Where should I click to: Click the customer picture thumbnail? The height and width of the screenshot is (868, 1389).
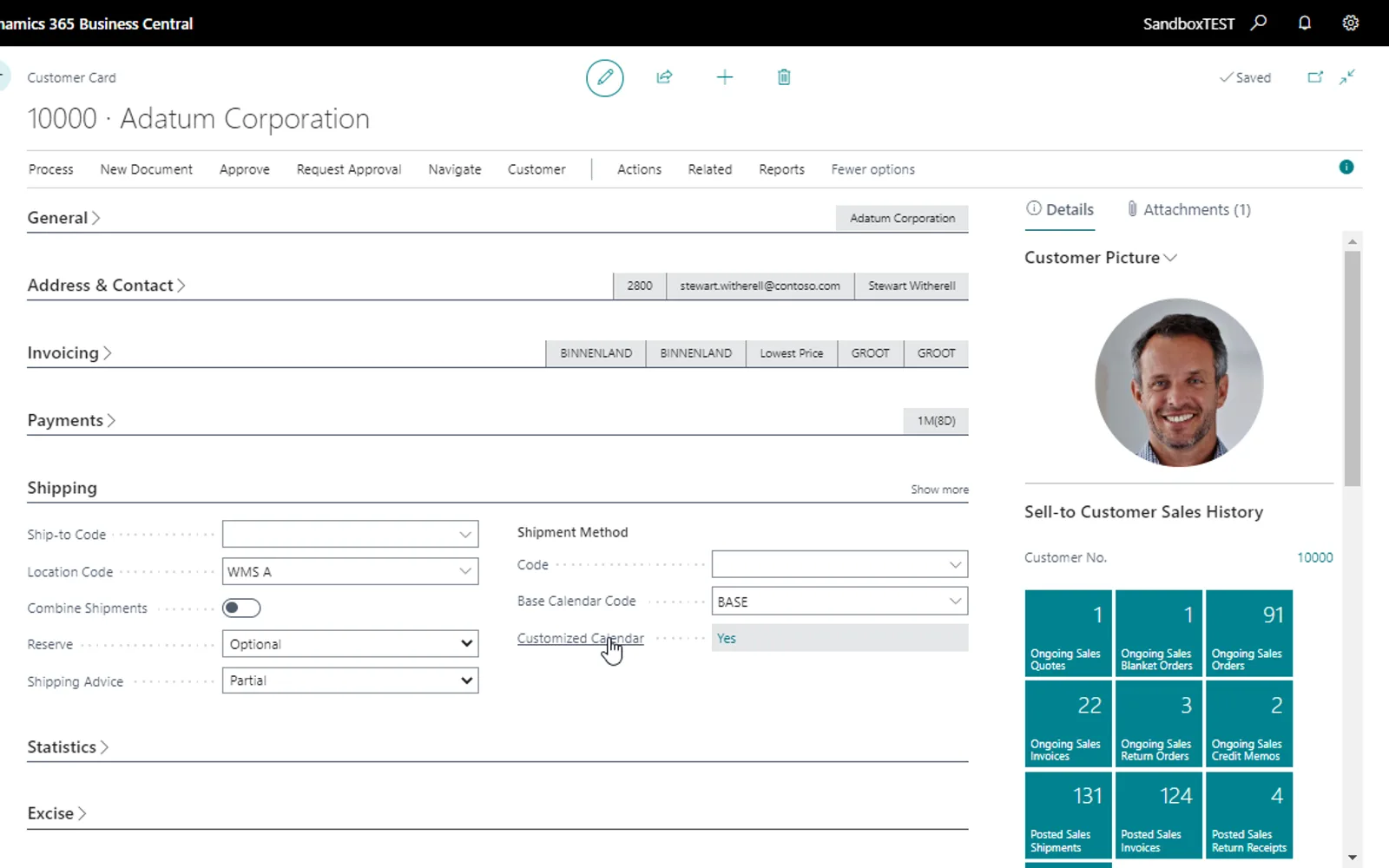(1179, 382)
